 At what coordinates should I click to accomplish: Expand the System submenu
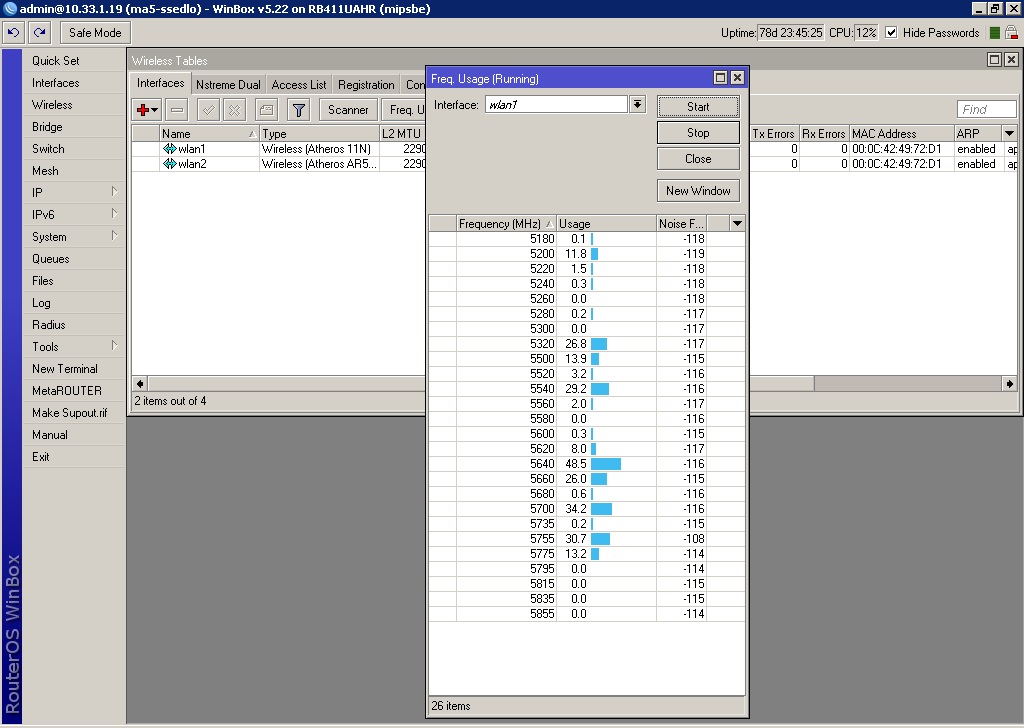coord(72,236)
